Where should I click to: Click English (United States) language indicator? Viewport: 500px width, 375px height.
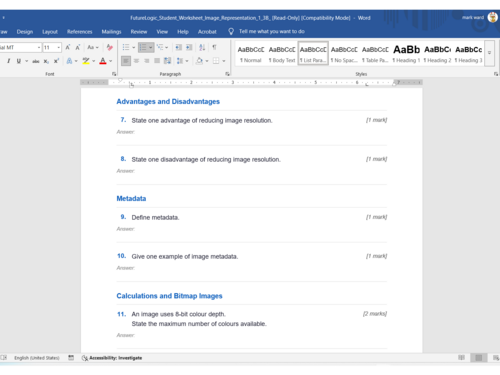pos(37,358)
